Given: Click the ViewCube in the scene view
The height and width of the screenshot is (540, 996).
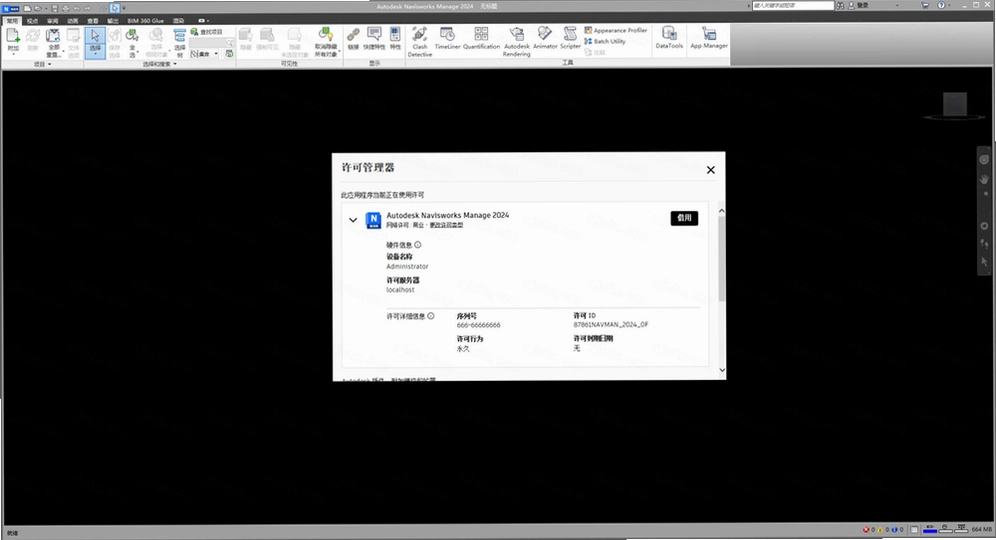Looking at the screenshot, I should pos(955,104).
